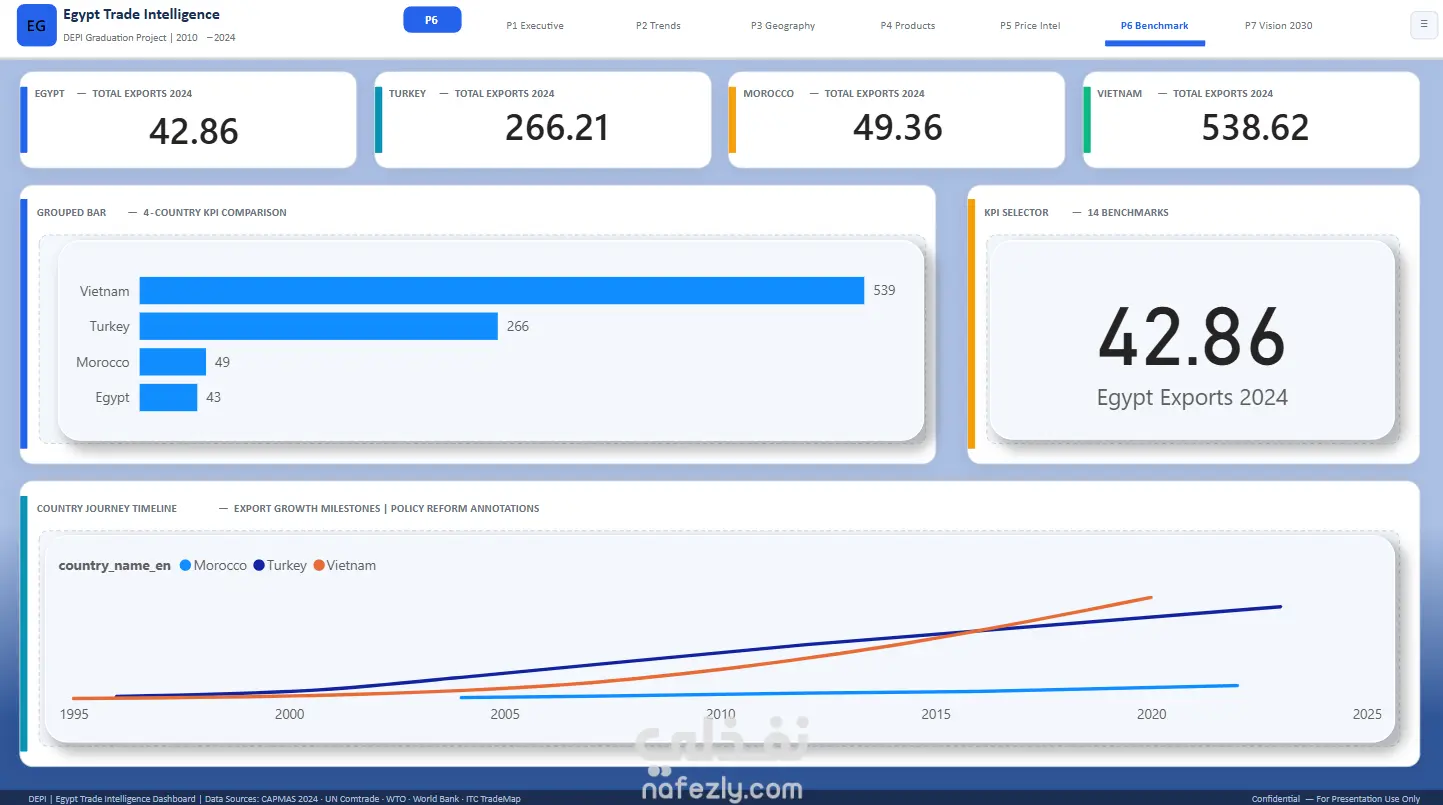
Task: Click the Egypt Trade Intelligence title
Action: [x=141, y=15]
